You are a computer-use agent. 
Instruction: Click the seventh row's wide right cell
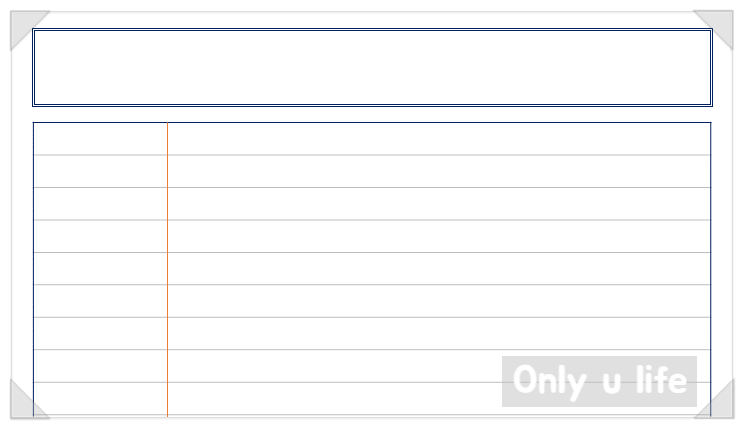click(x=439, y=333)
